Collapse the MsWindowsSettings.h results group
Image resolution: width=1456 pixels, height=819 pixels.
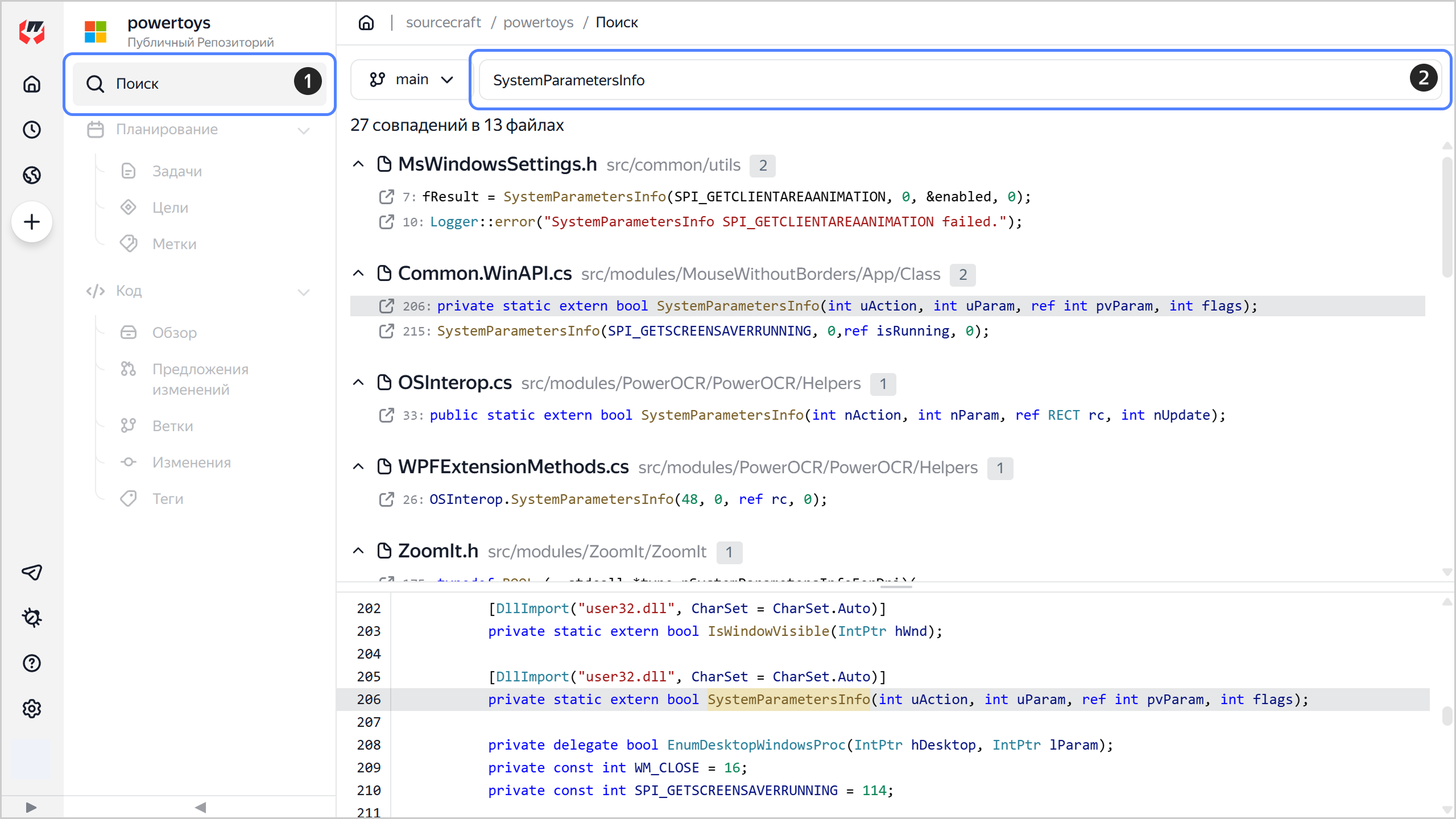(358, 164)
